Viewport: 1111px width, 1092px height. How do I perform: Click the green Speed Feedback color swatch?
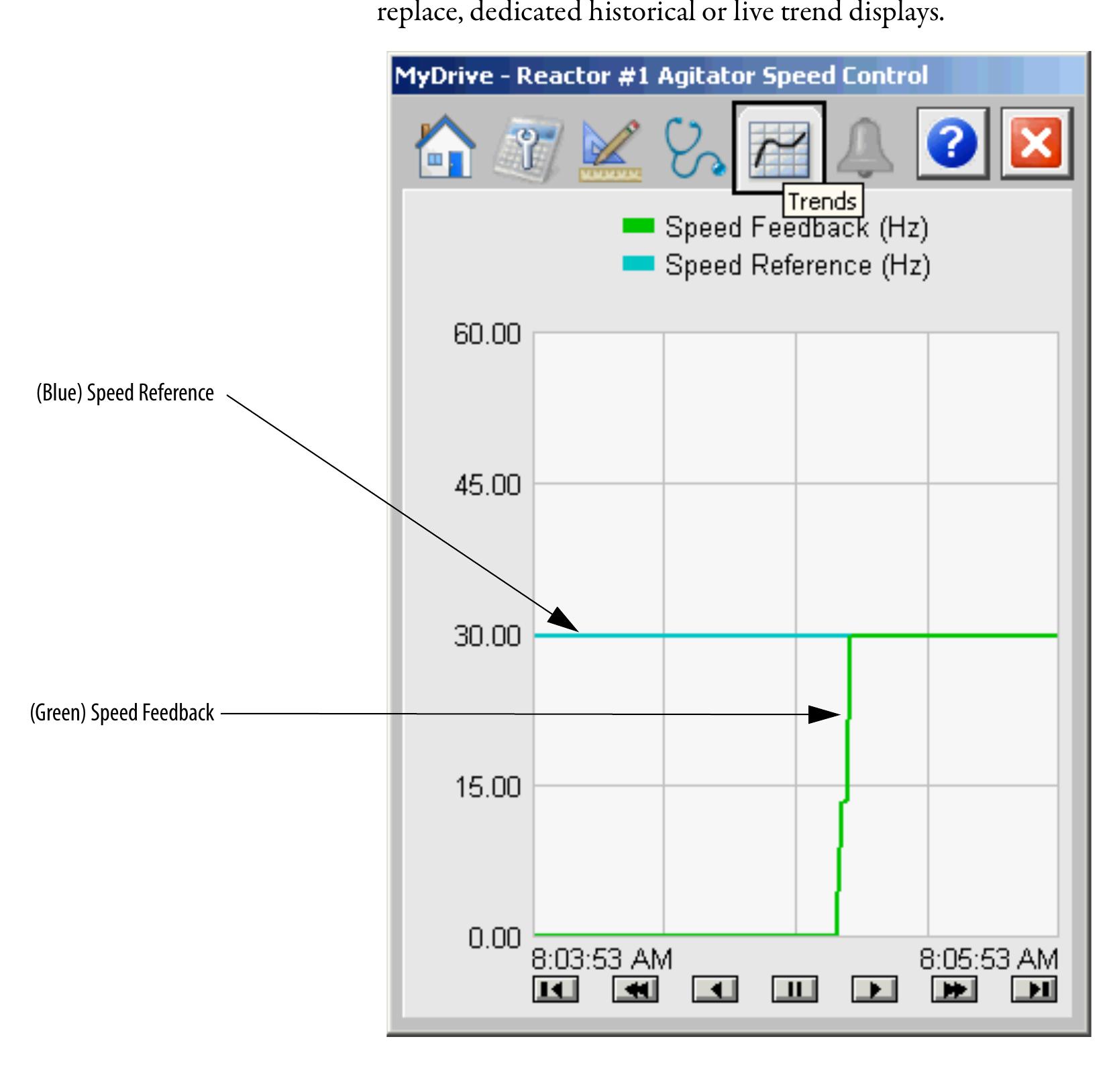[x=637, y=227]
